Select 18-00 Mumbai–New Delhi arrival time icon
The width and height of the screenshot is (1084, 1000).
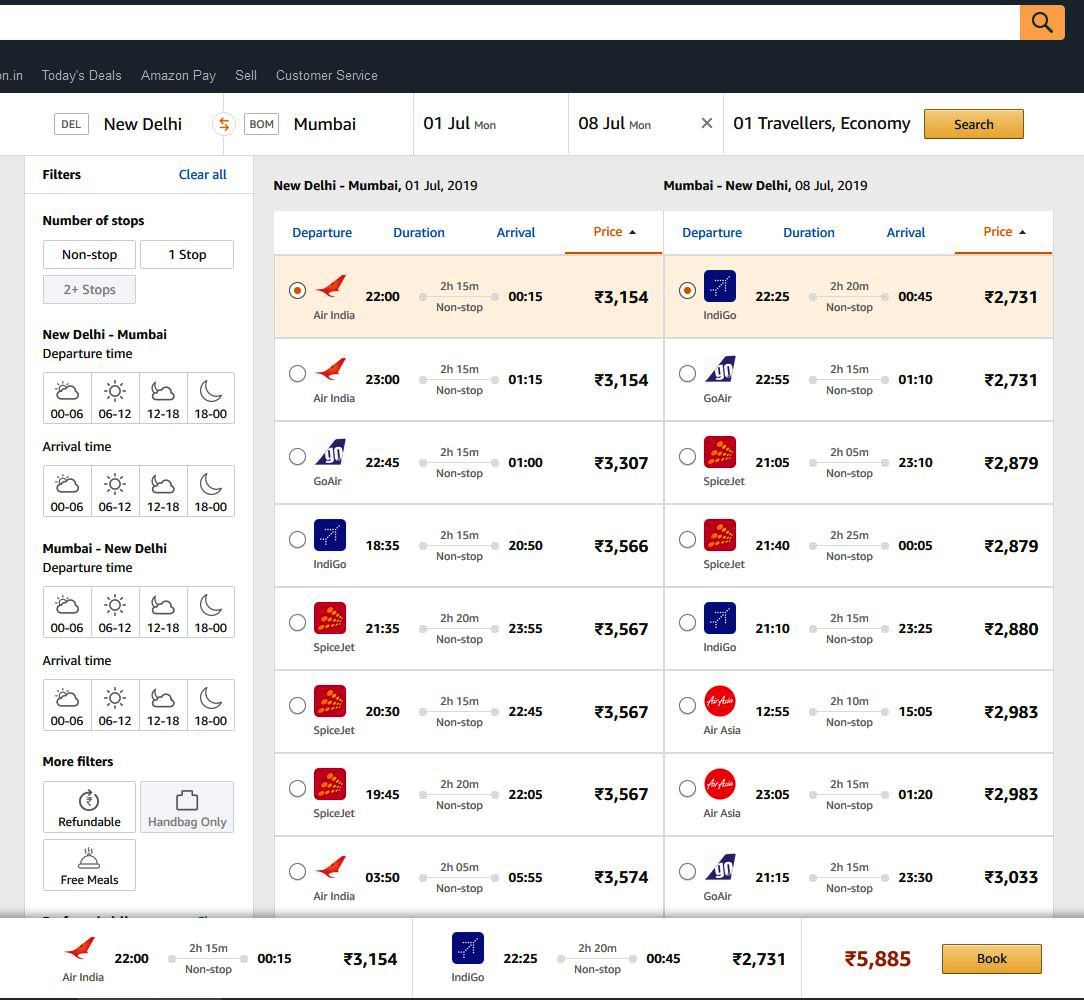(x=211, y=705)
